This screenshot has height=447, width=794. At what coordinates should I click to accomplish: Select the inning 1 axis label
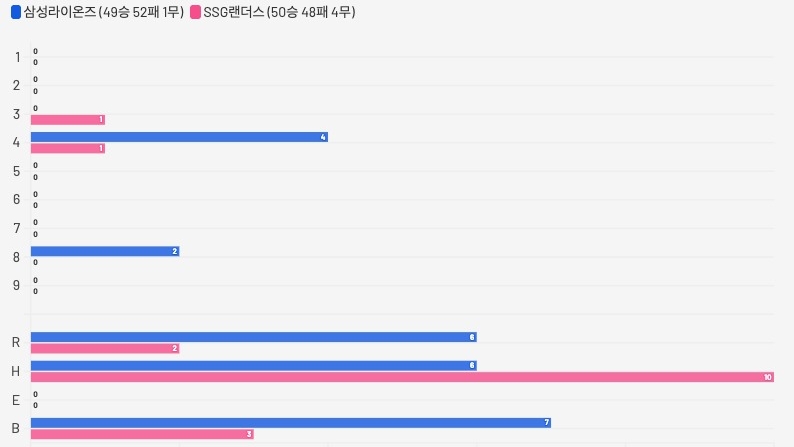click(x=16, y=57)
